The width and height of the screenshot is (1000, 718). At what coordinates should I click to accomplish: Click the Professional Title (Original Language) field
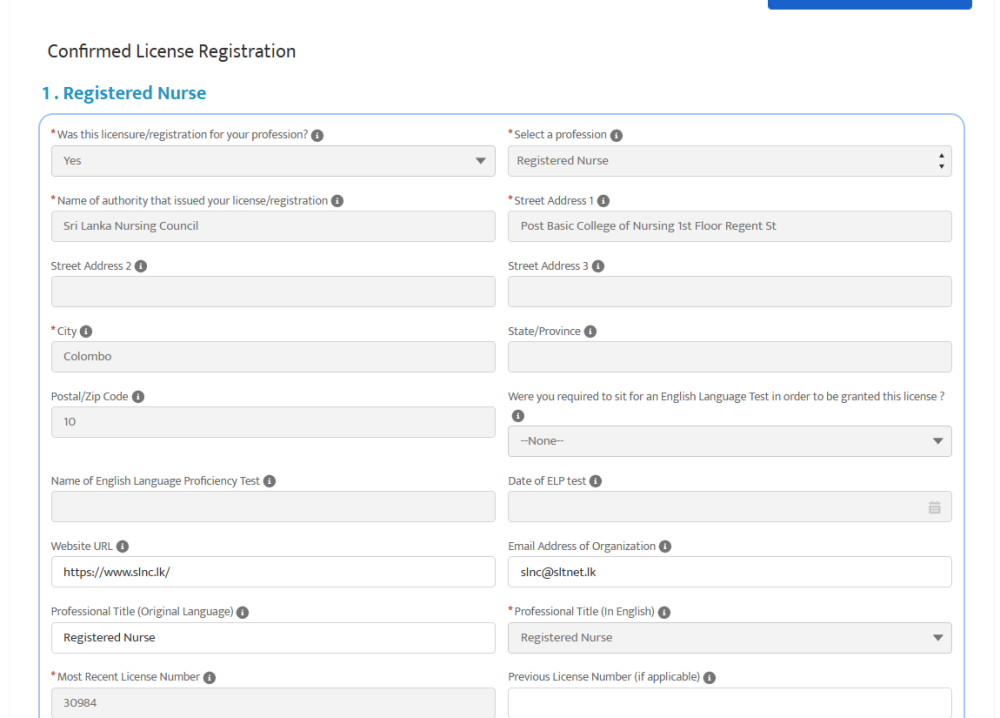coord(273,638)
